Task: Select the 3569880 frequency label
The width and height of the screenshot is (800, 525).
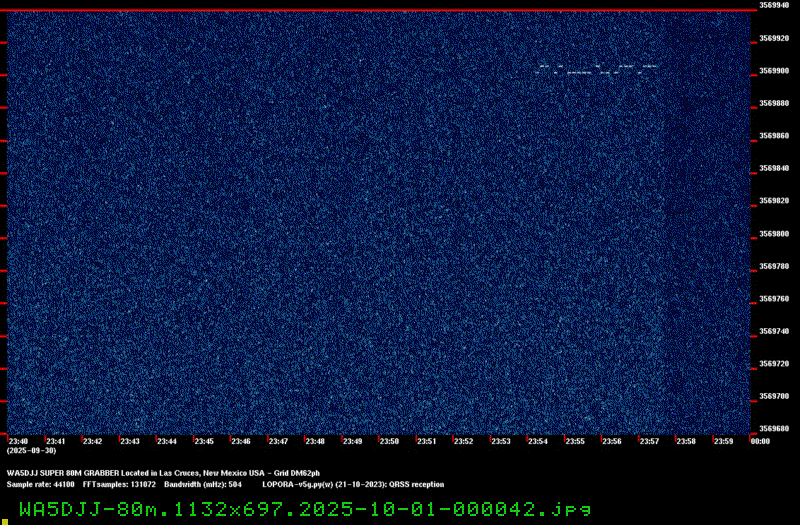Action: click(x=774, y=103)
